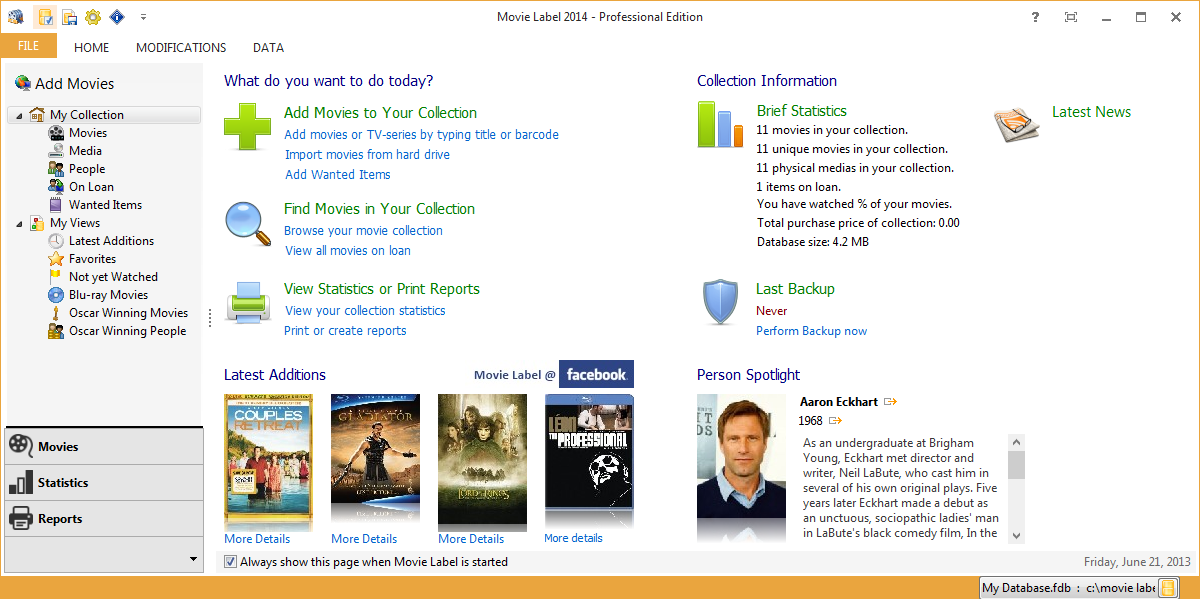This screenshot has width=1200, height=599.
Task: Click 'Import movies from hard drive' link
Action: coord(367,155)
